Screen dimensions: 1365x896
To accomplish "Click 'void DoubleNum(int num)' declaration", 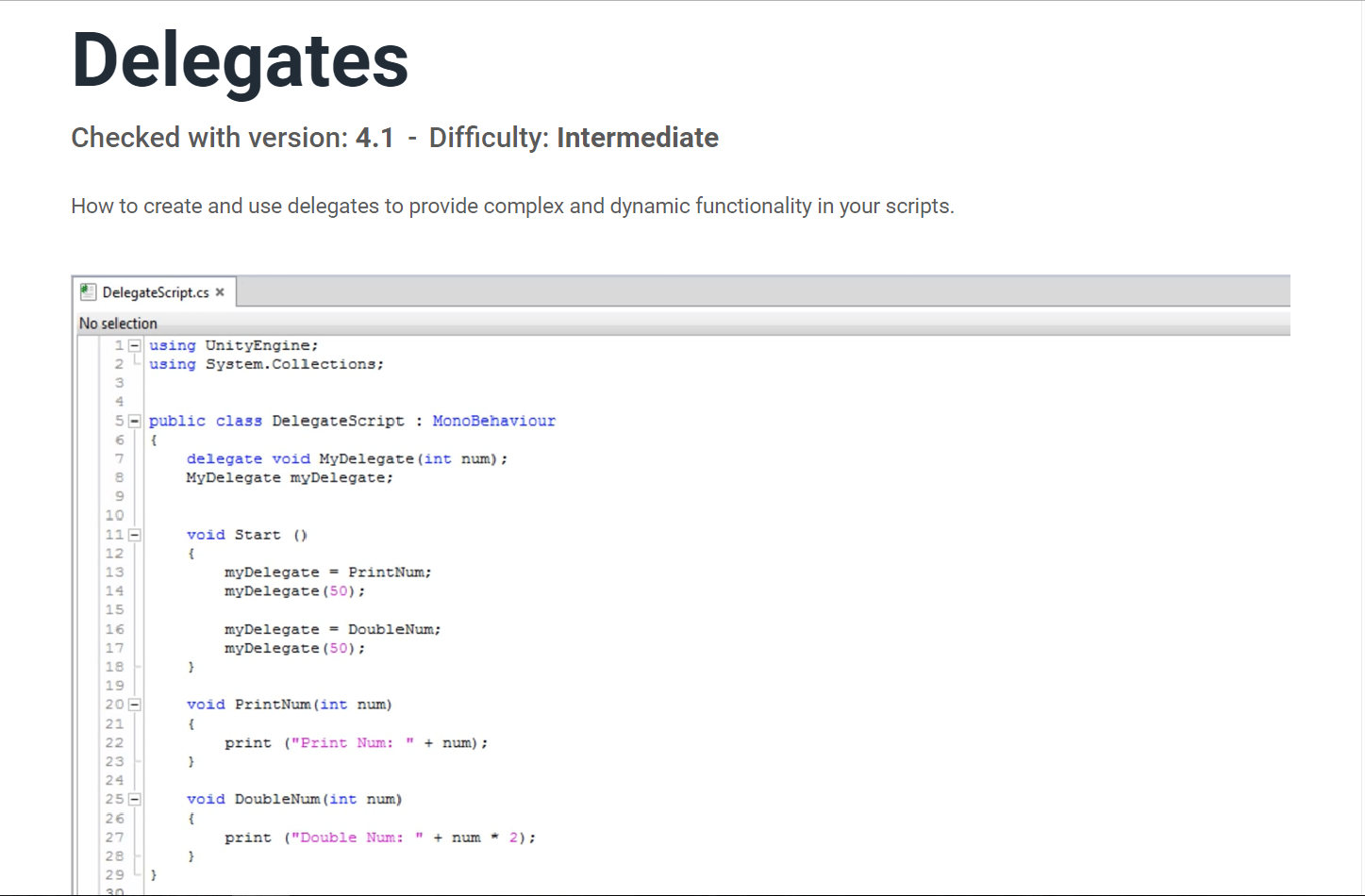I will coord(294,799).
